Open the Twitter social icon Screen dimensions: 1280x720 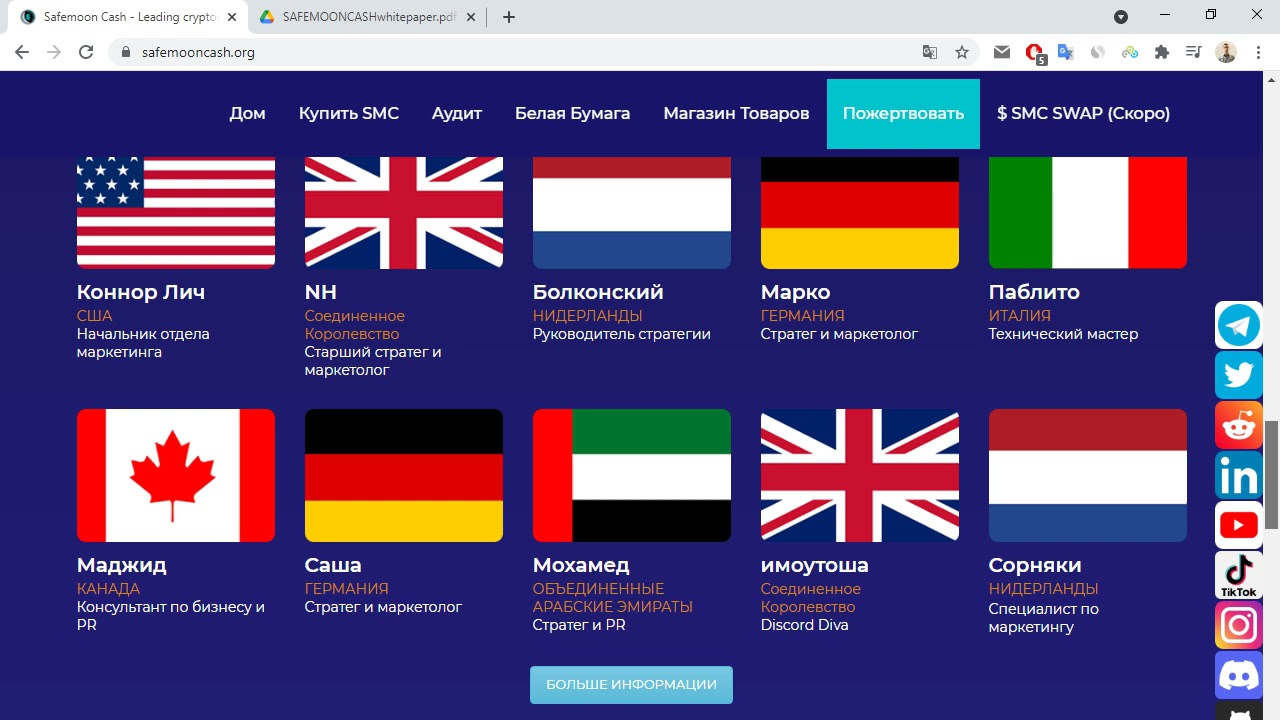tap(1239, 375)
